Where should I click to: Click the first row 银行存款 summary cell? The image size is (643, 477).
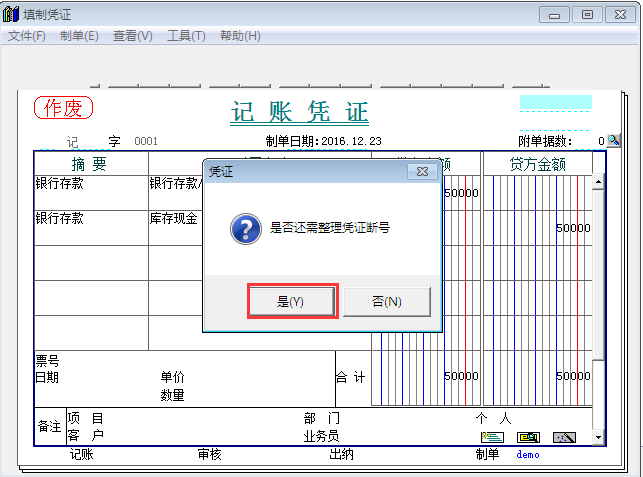pos(90,184)
